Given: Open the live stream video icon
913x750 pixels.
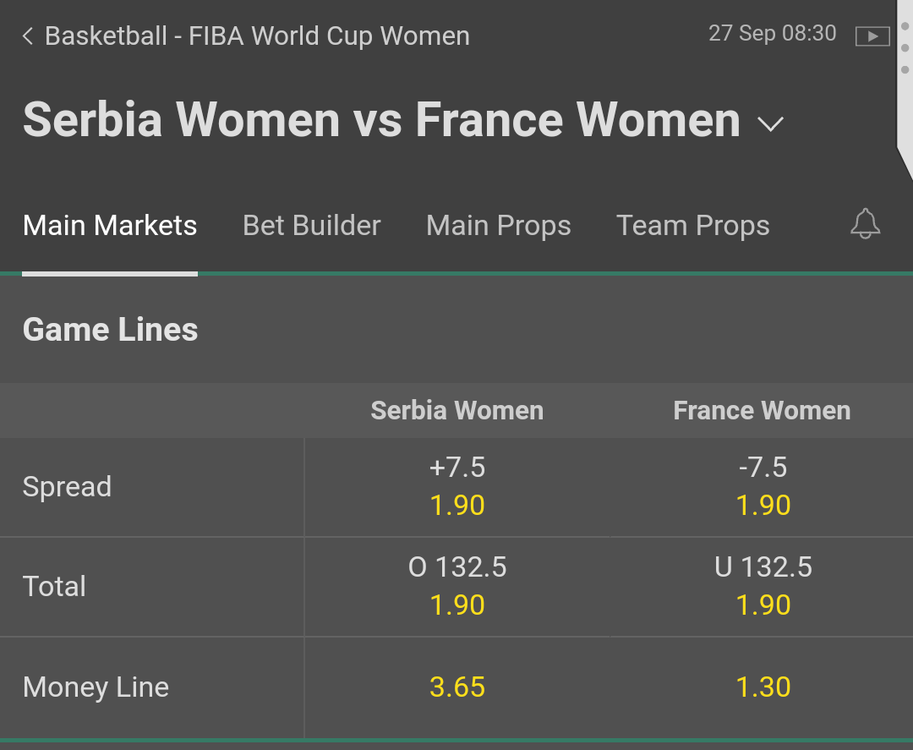Looking at the screenshot, I should pos(872,36).
